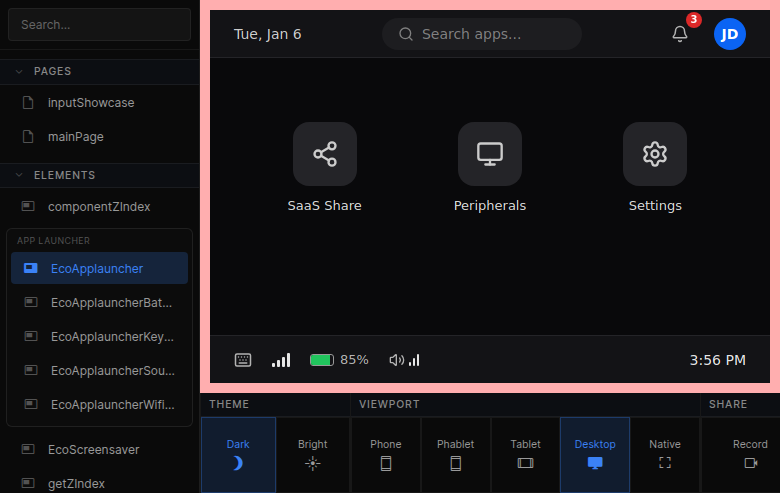Open the JD user avatar
Viewport: 780px width, 493px height.
730,34
